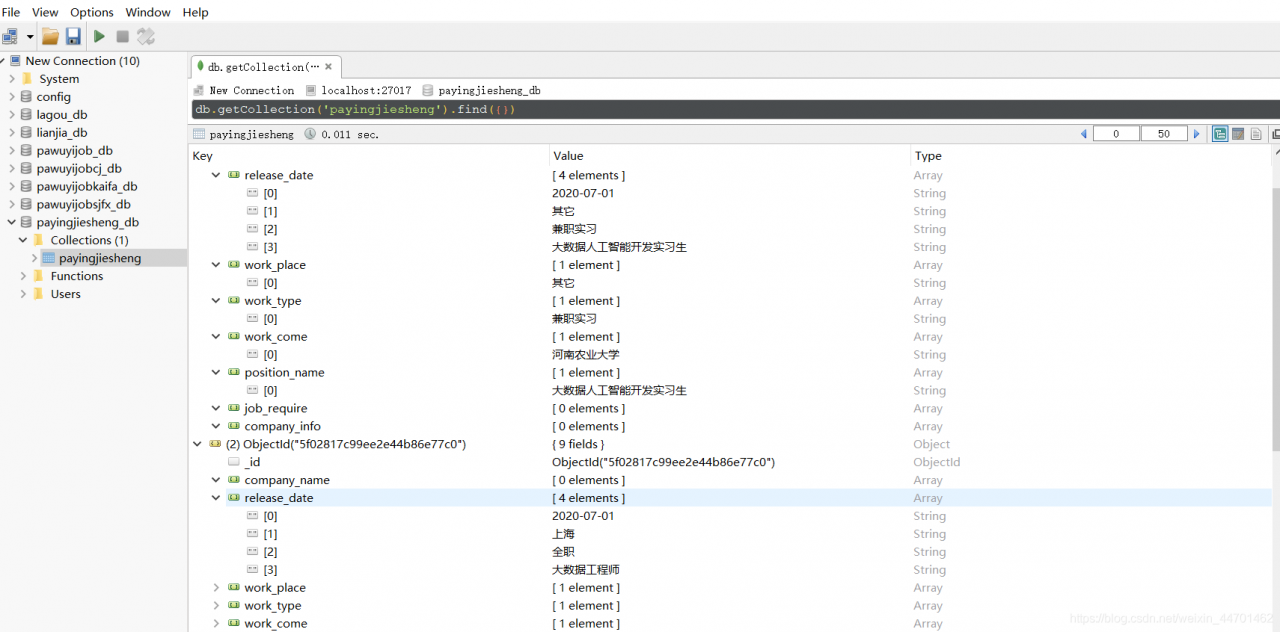Click the array icon beside company_info
Viewport: 1280px width, 632px height.
coord(234,426)
